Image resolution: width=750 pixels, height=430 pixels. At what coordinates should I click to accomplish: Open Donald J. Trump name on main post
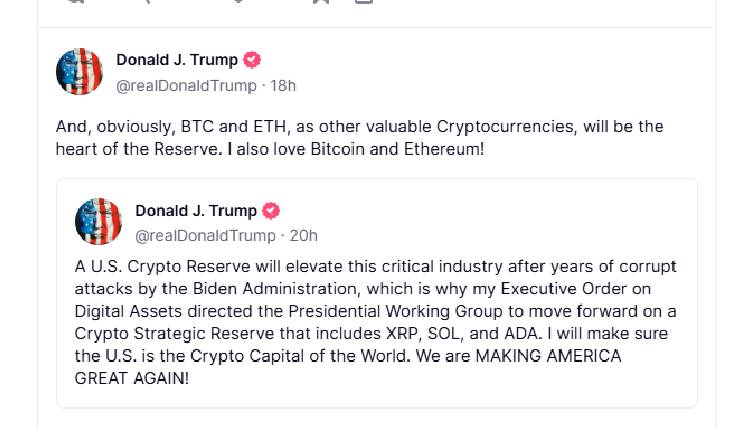click(177, 60)
